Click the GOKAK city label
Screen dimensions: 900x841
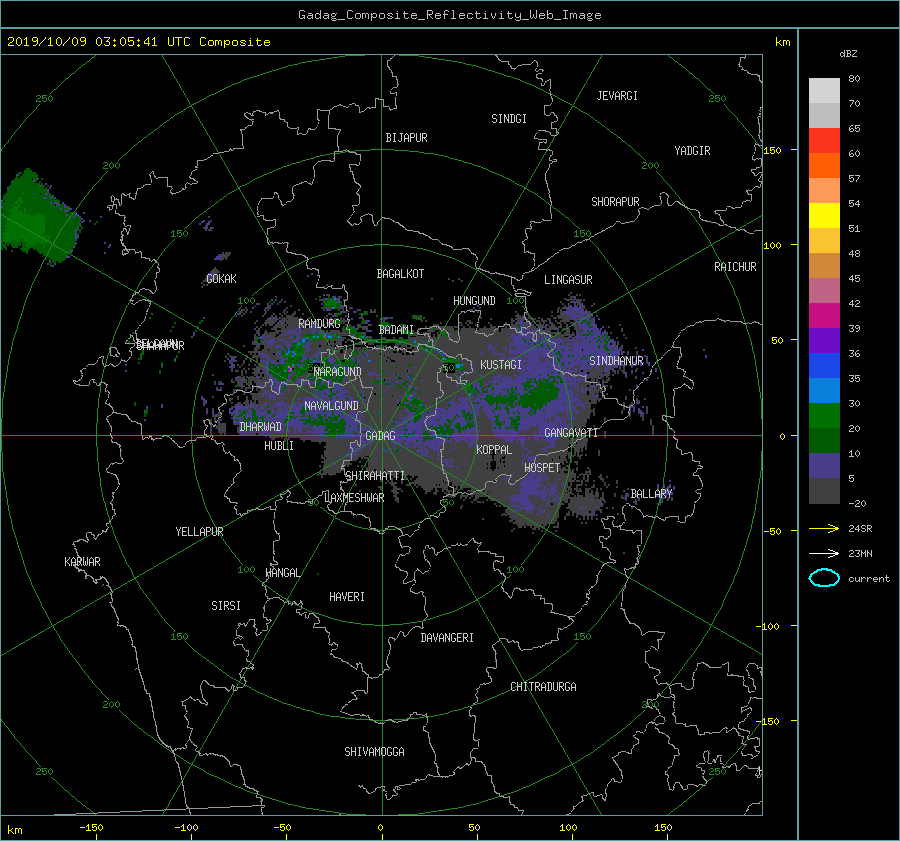coord(221,278)
